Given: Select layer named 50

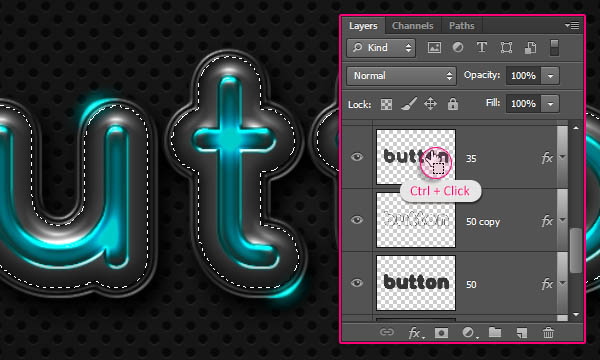Looking at the screenshot, I should pyautogui.click(x=471, y=285).
